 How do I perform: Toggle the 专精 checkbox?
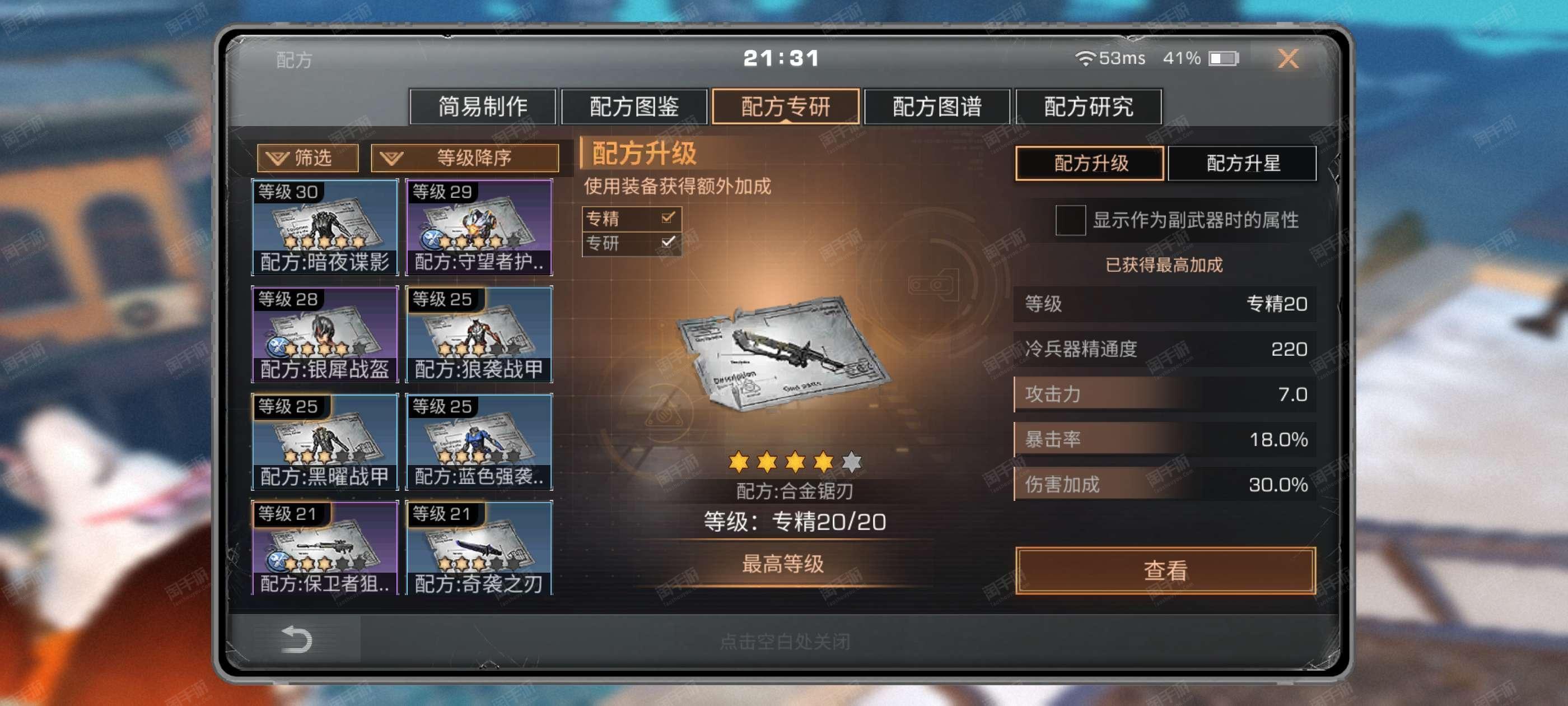[x=668, y=217]
